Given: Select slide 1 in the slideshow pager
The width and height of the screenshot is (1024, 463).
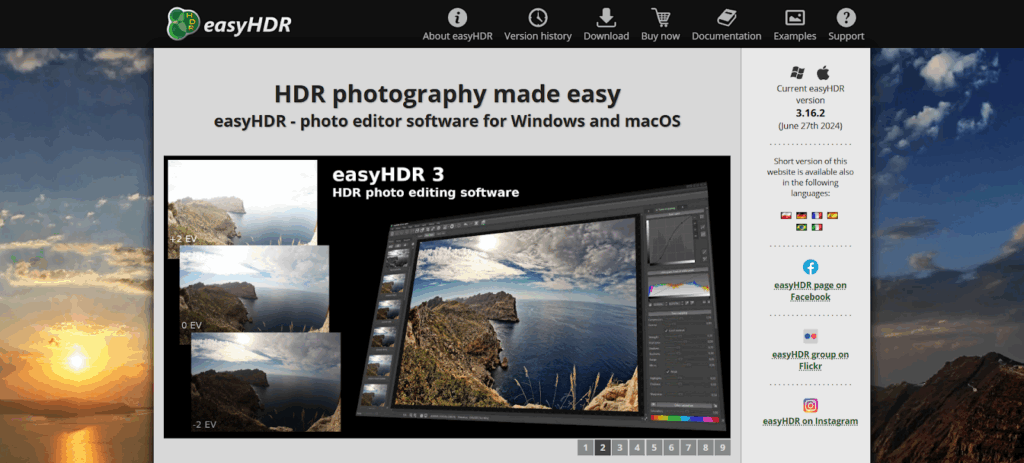Looking at the screenshot, I should pyautogui.click(x=586, y=448).
